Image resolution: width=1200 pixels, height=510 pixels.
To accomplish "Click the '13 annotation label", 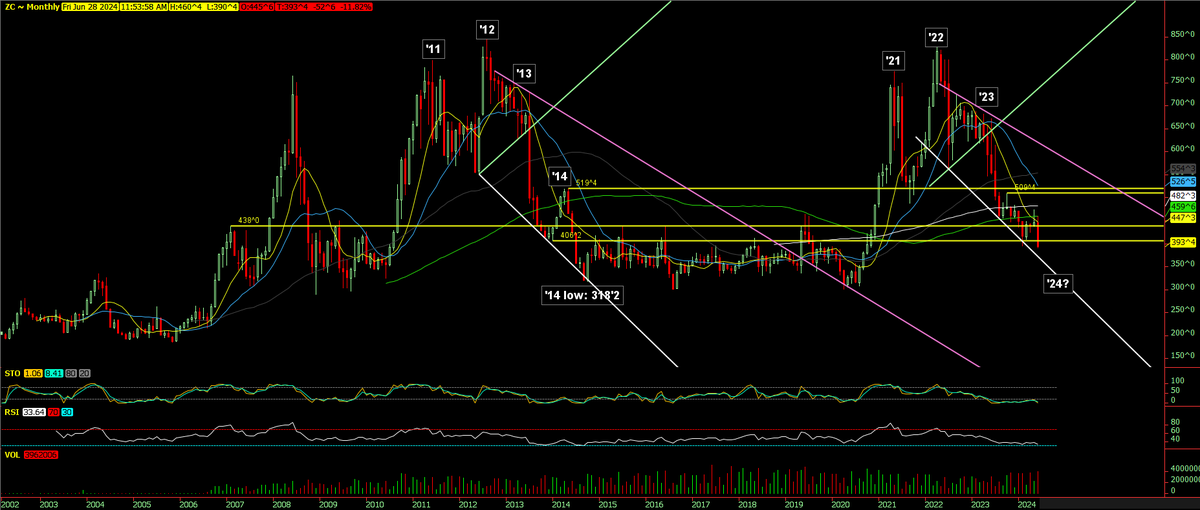I will [x=525, y=73].
